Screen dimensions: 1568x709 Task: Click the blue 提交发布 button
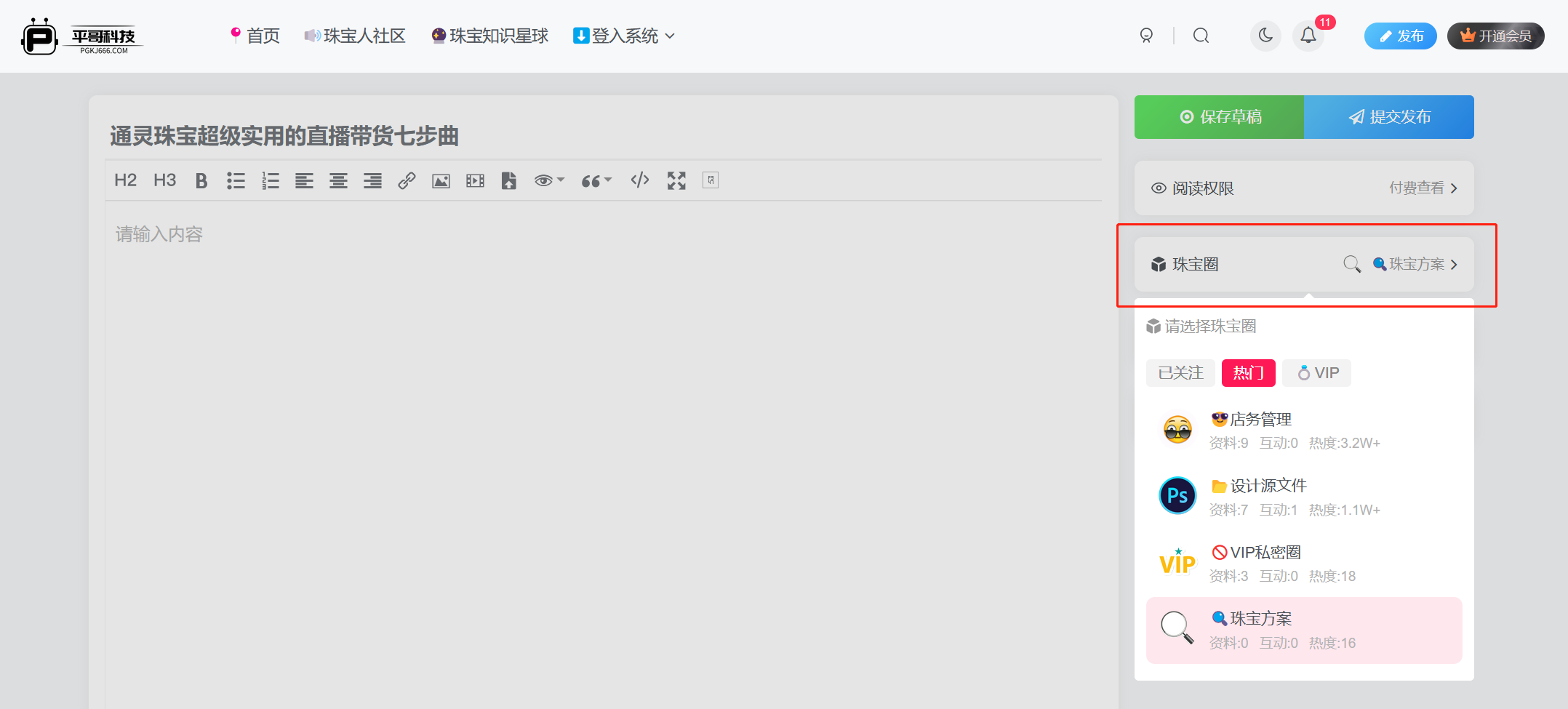1389,116
